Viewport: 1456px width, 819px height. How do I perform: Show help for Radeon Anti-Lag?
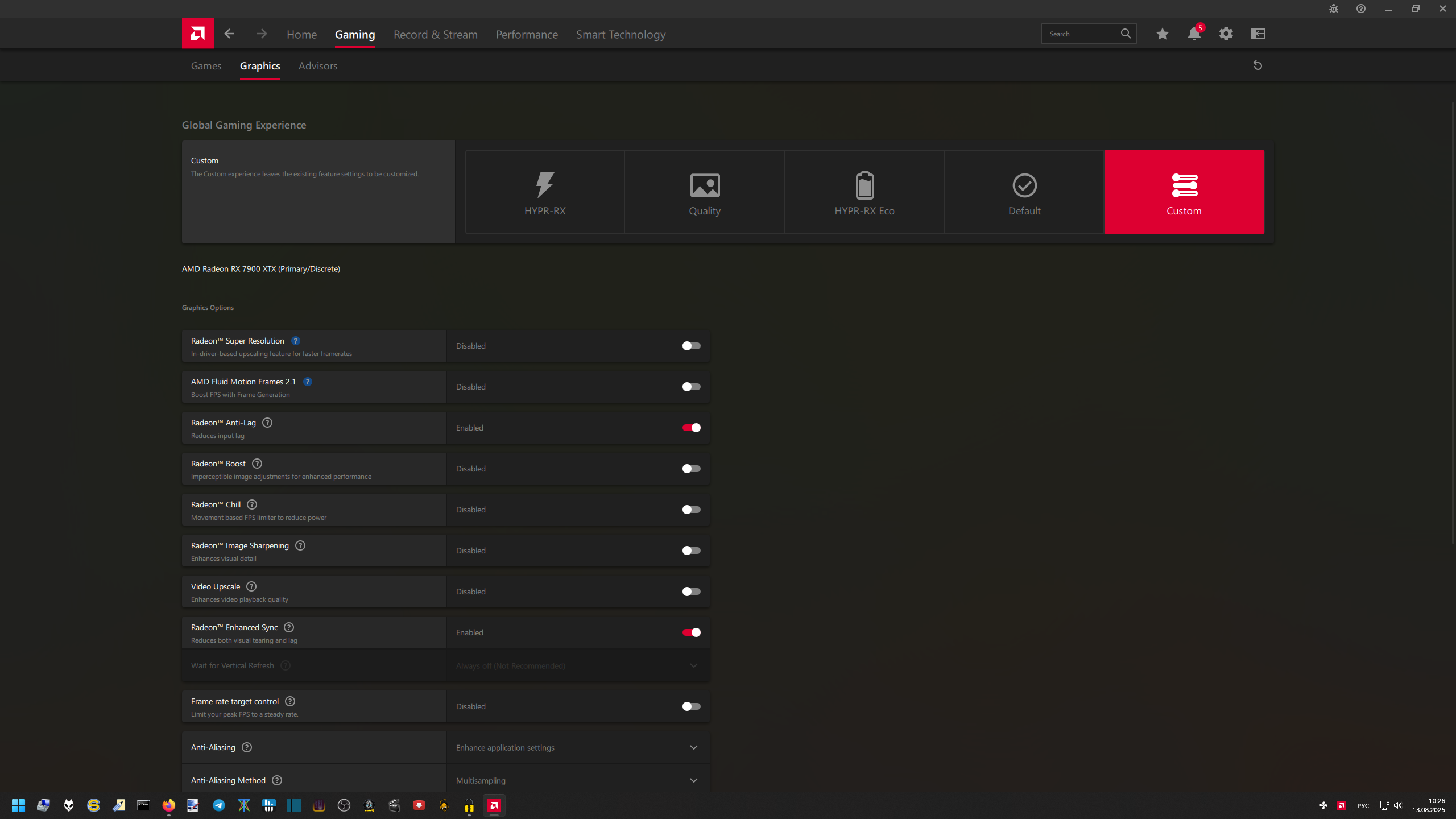click(267, 423)
